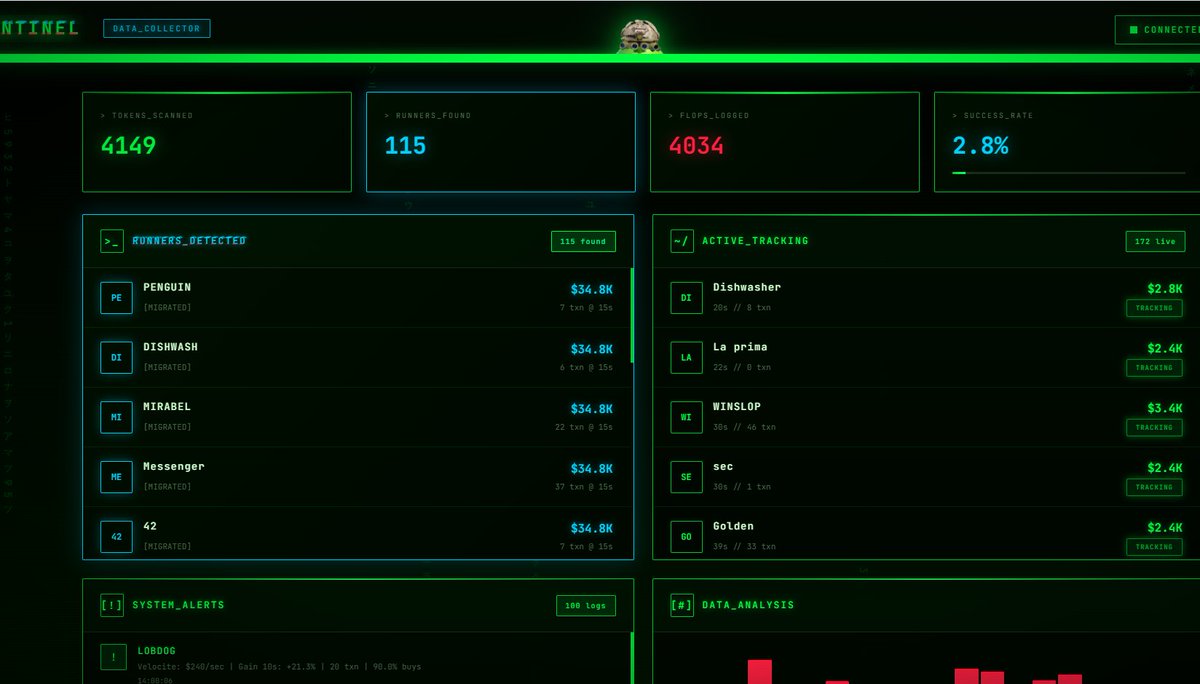Viewport: 1200px width, 684px height.
Task: Click the DATA_ANALYSIS hash icon
Action: point(681,605)
